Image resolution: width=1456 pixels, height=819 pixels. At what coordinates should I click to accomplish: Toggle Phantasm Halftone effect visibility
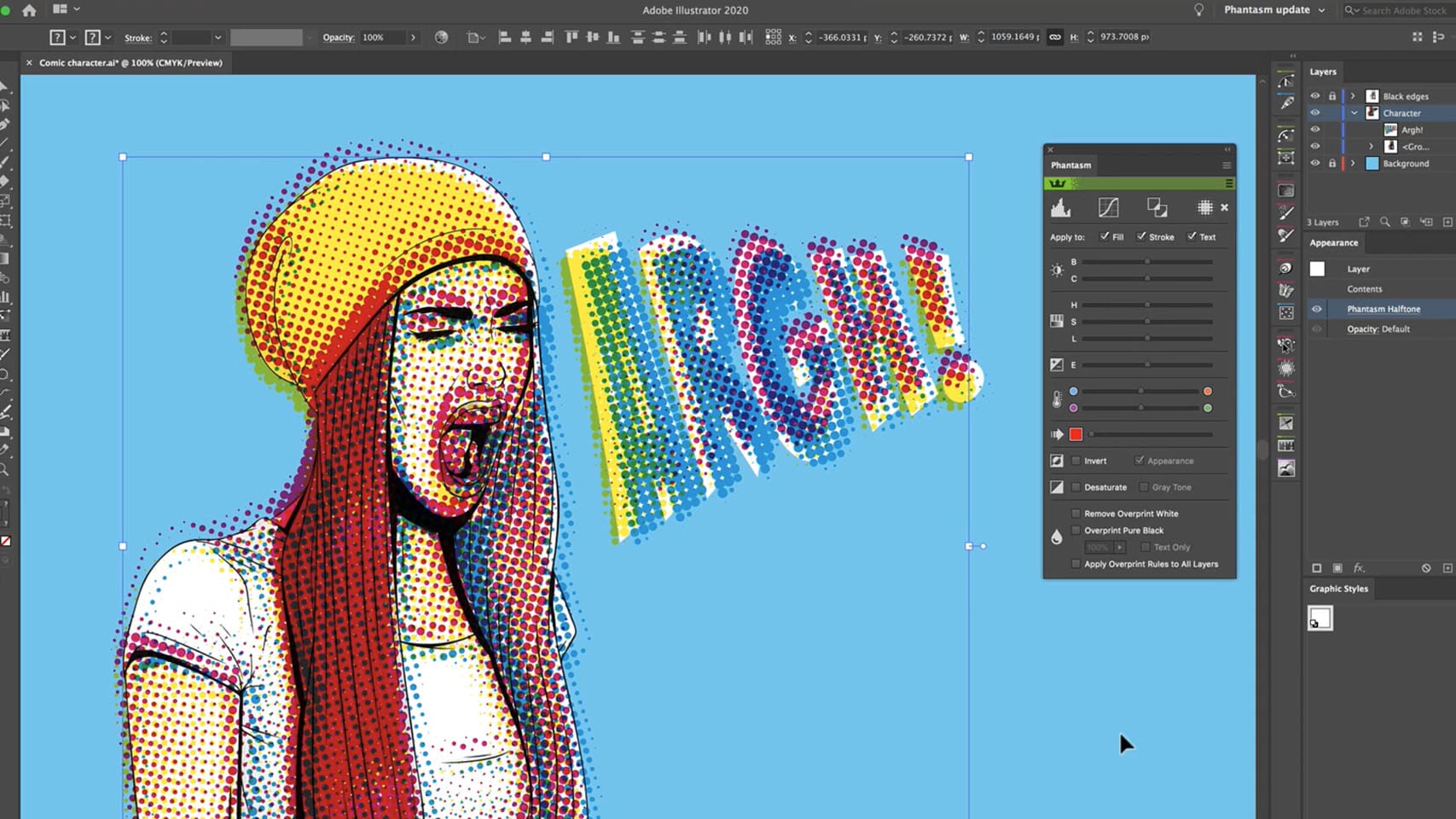click(x=1316, y=309)
